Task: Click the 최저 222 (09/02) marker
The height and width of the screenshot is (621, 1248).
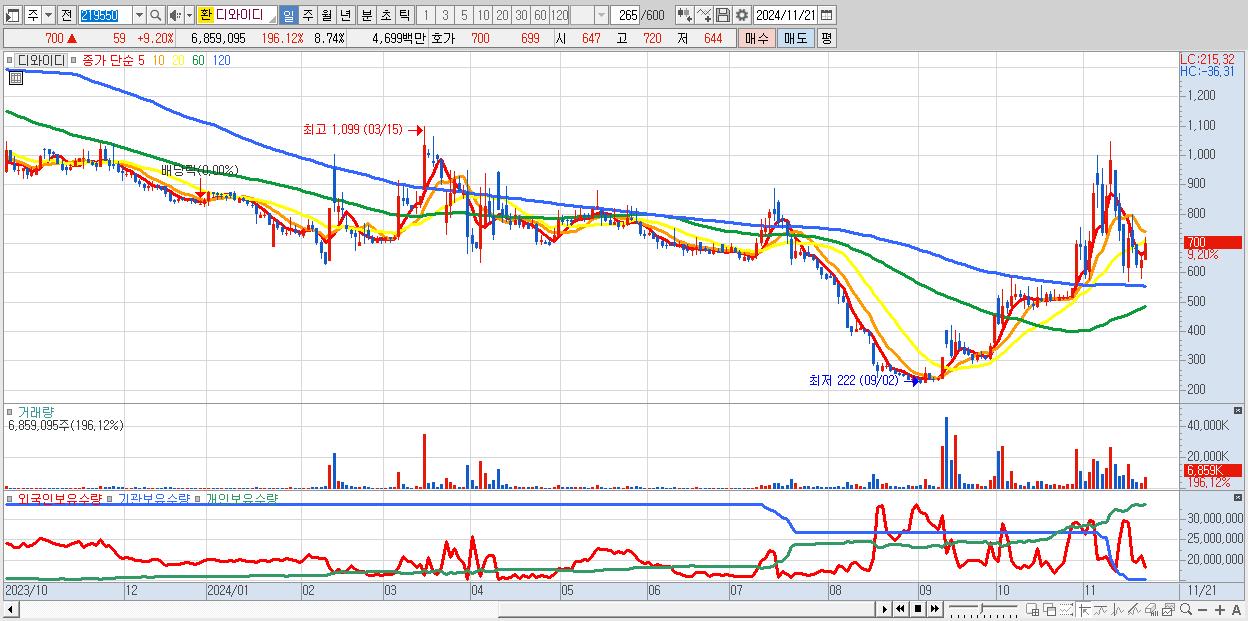Action: click(x=864, y=380)
